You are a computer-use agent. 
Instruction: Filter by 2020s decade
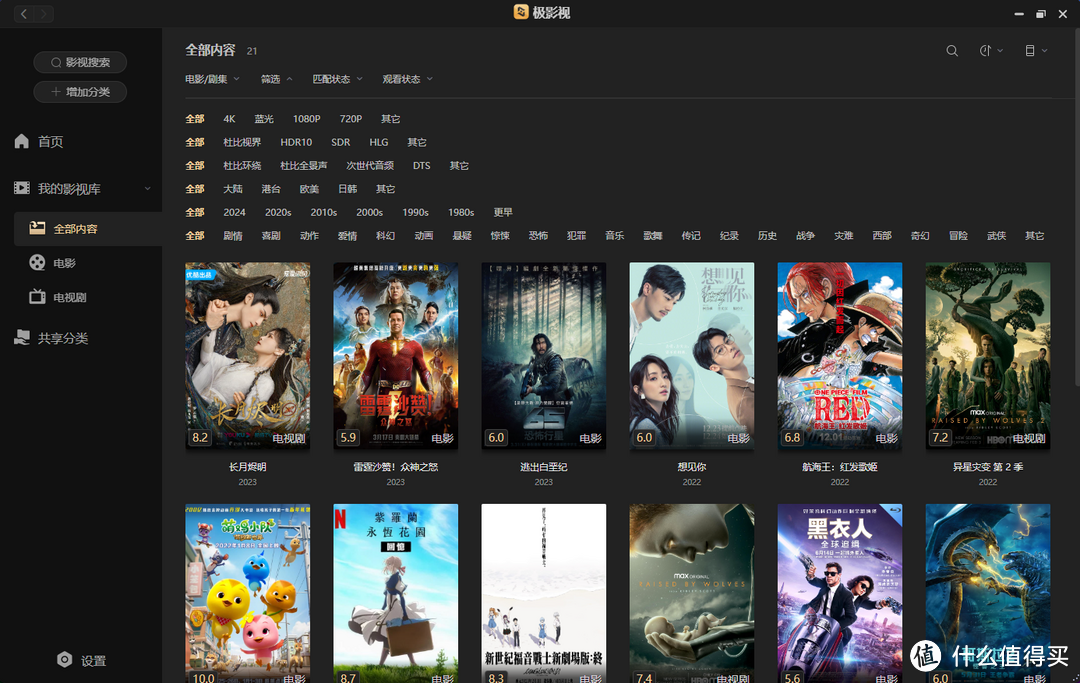pyautogui.click(x=278, y=213)
